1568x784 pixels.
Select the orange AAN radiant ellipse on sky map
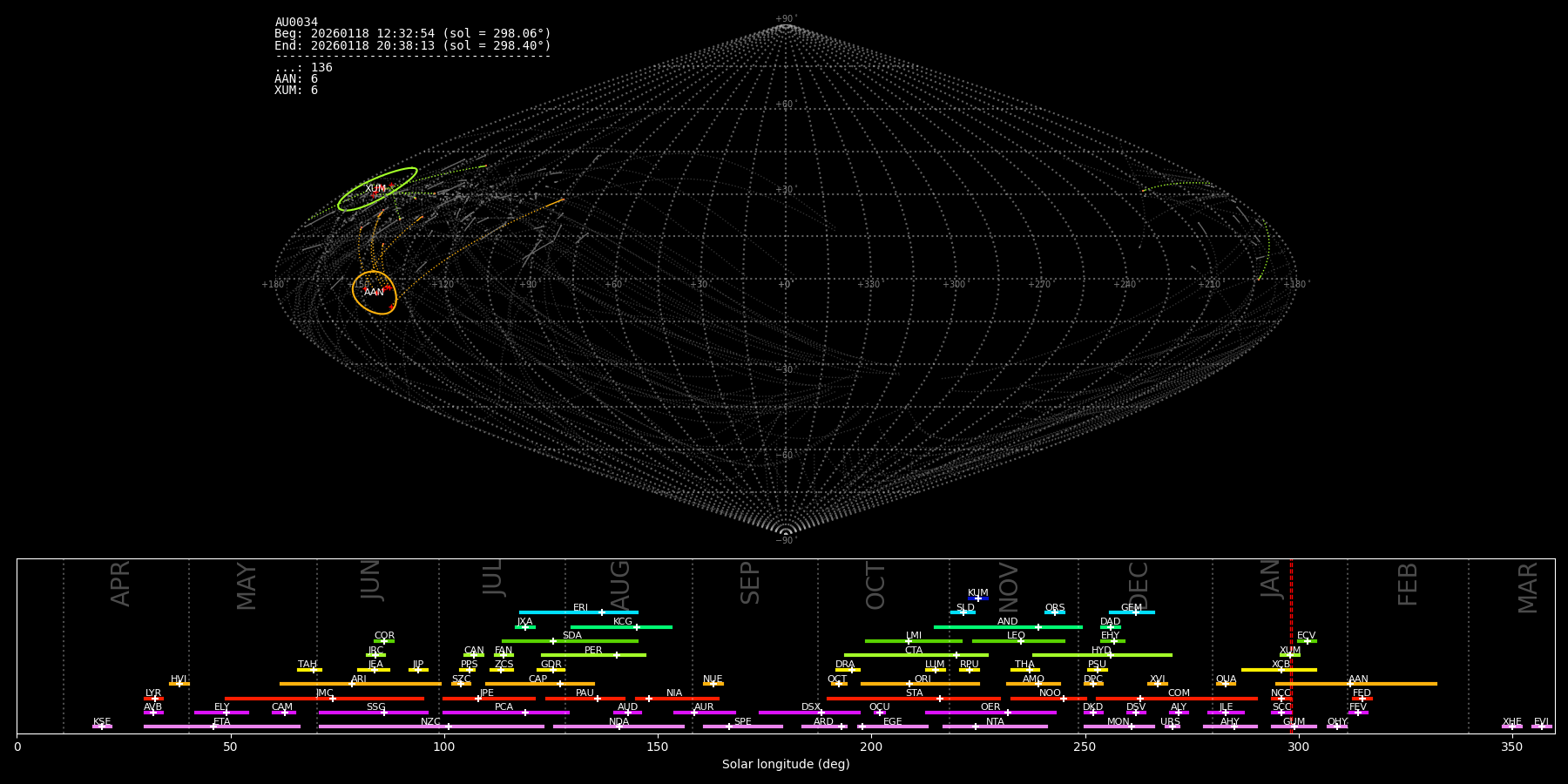pyautogui.click(x=375, y=293)
